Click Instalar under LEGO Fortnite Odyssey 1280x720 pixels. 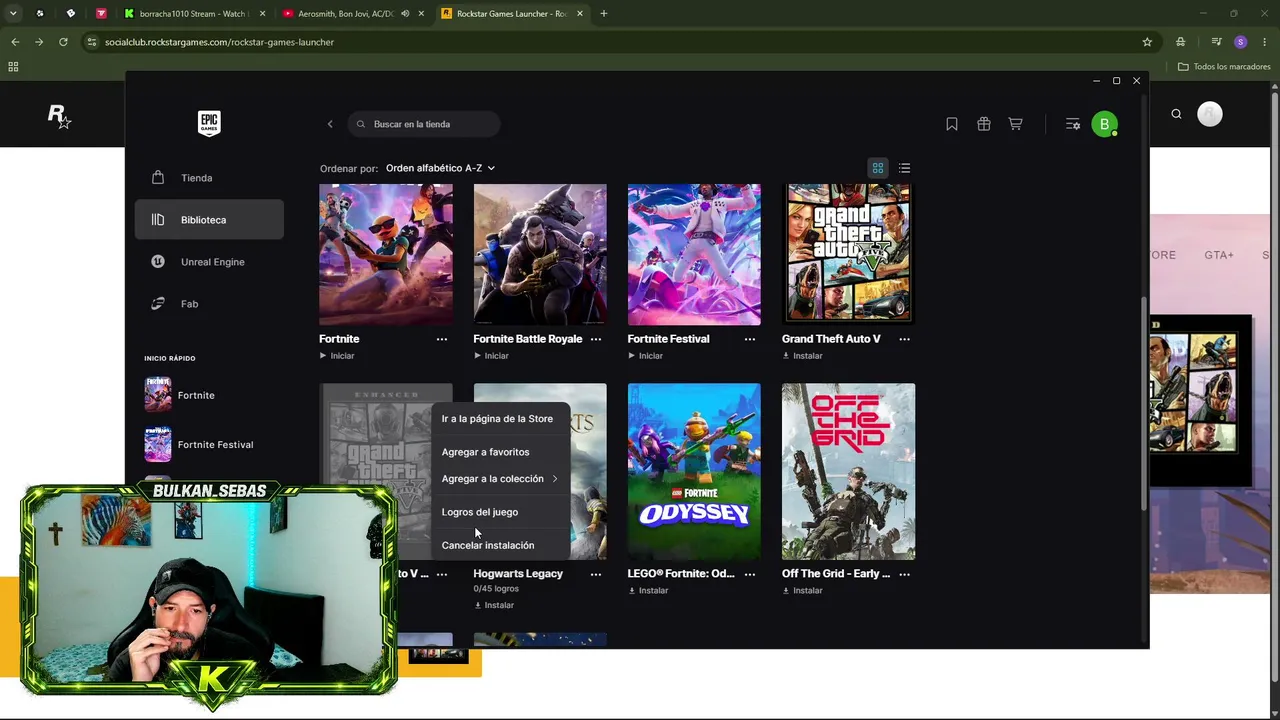(x=648, y=590)
